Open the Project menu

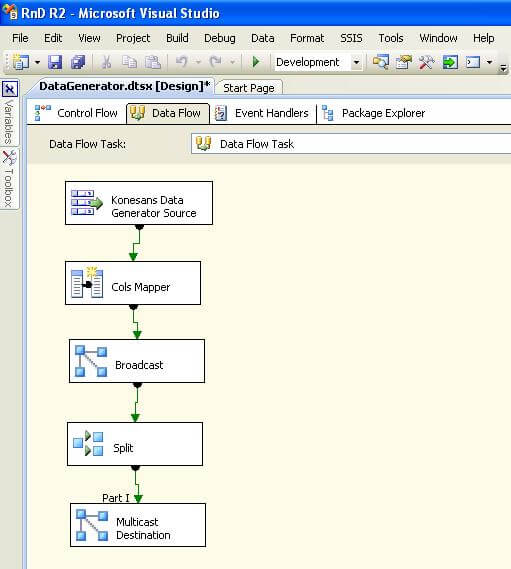[x=133, y=38]
